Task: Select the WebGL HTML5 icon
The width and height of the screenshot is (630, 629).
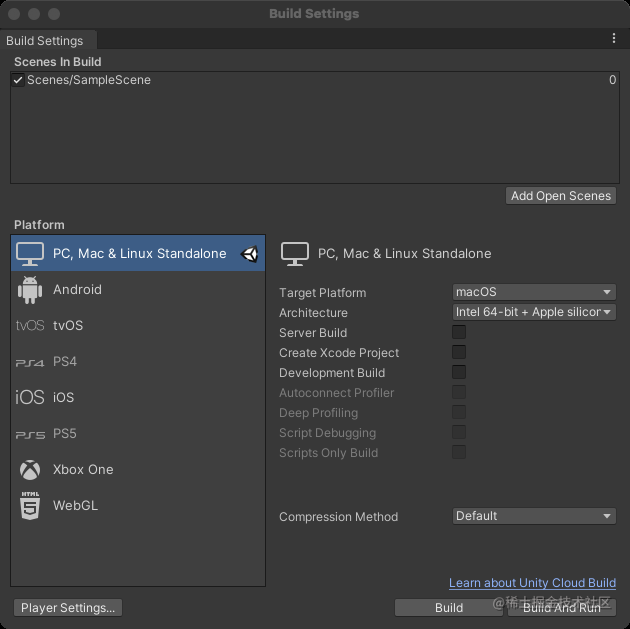Action: point(30,506)
